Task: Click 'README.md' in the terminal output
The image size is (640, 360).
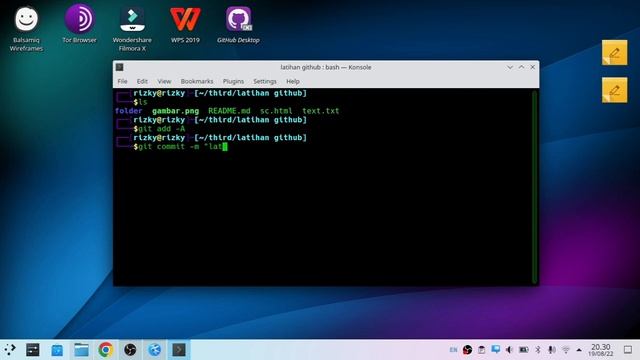Action: click(229, 111)
